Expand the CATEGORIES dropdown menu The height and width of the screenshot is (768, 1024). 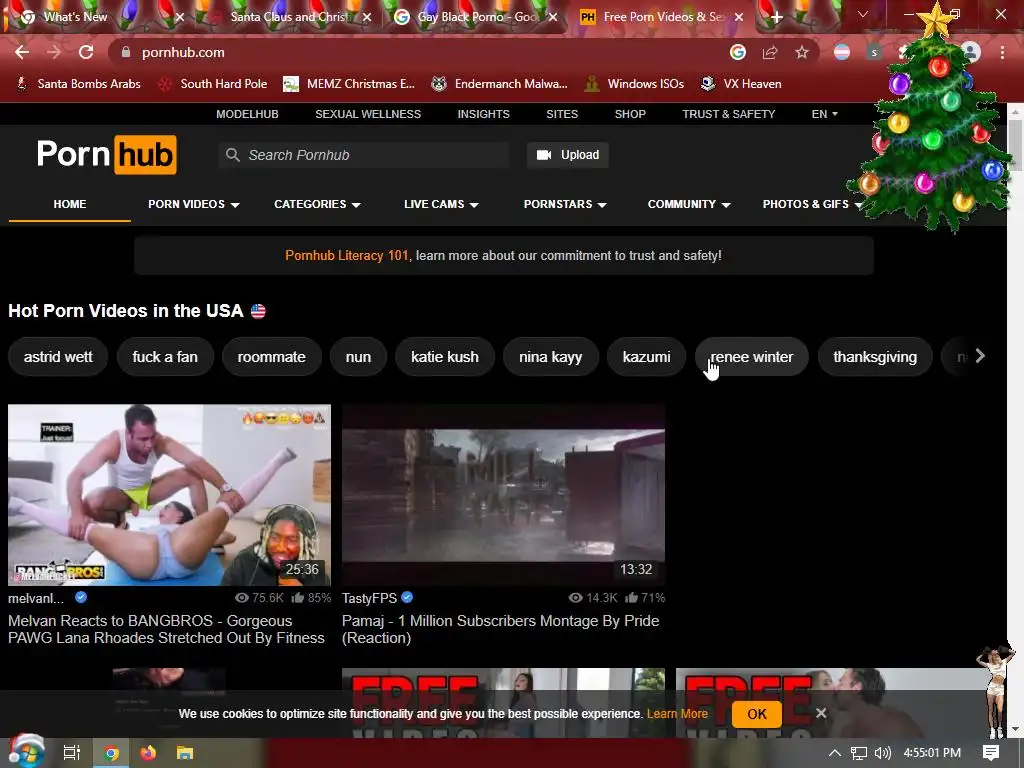(317, 204)
